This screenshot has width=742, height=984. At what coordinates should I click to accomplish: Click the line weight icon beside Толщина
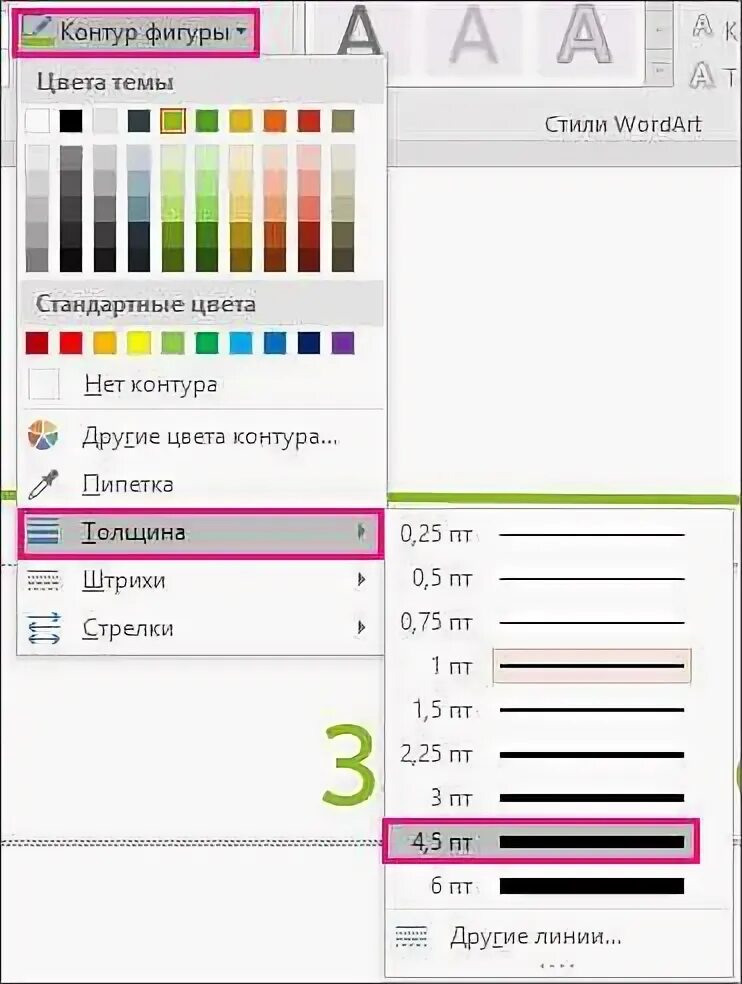[44, 533]
